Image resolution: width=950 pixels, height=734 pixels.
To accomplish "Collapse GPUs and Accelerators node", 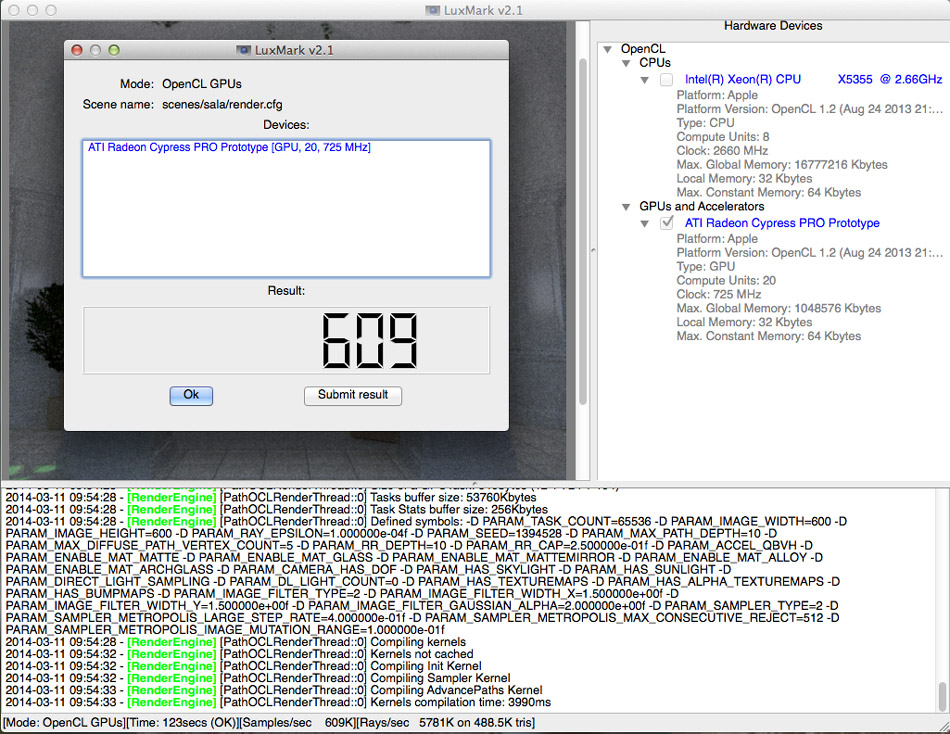I will tap(626, 207).
